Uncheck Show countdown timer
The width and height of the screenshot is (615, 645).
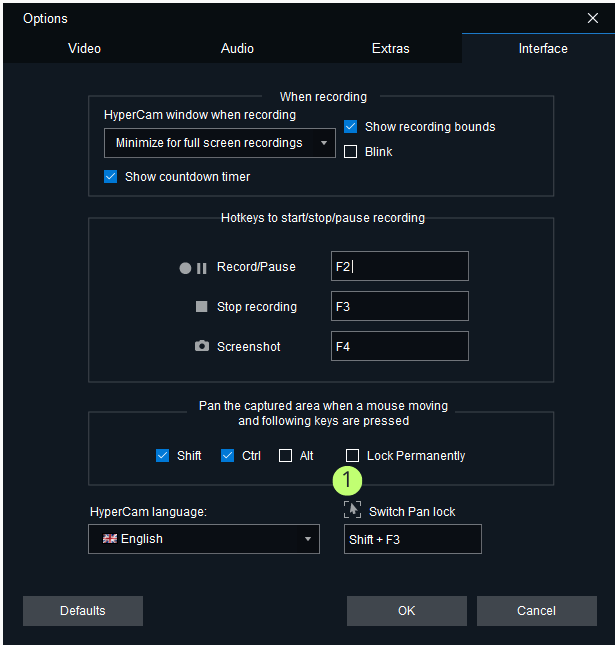111,176
